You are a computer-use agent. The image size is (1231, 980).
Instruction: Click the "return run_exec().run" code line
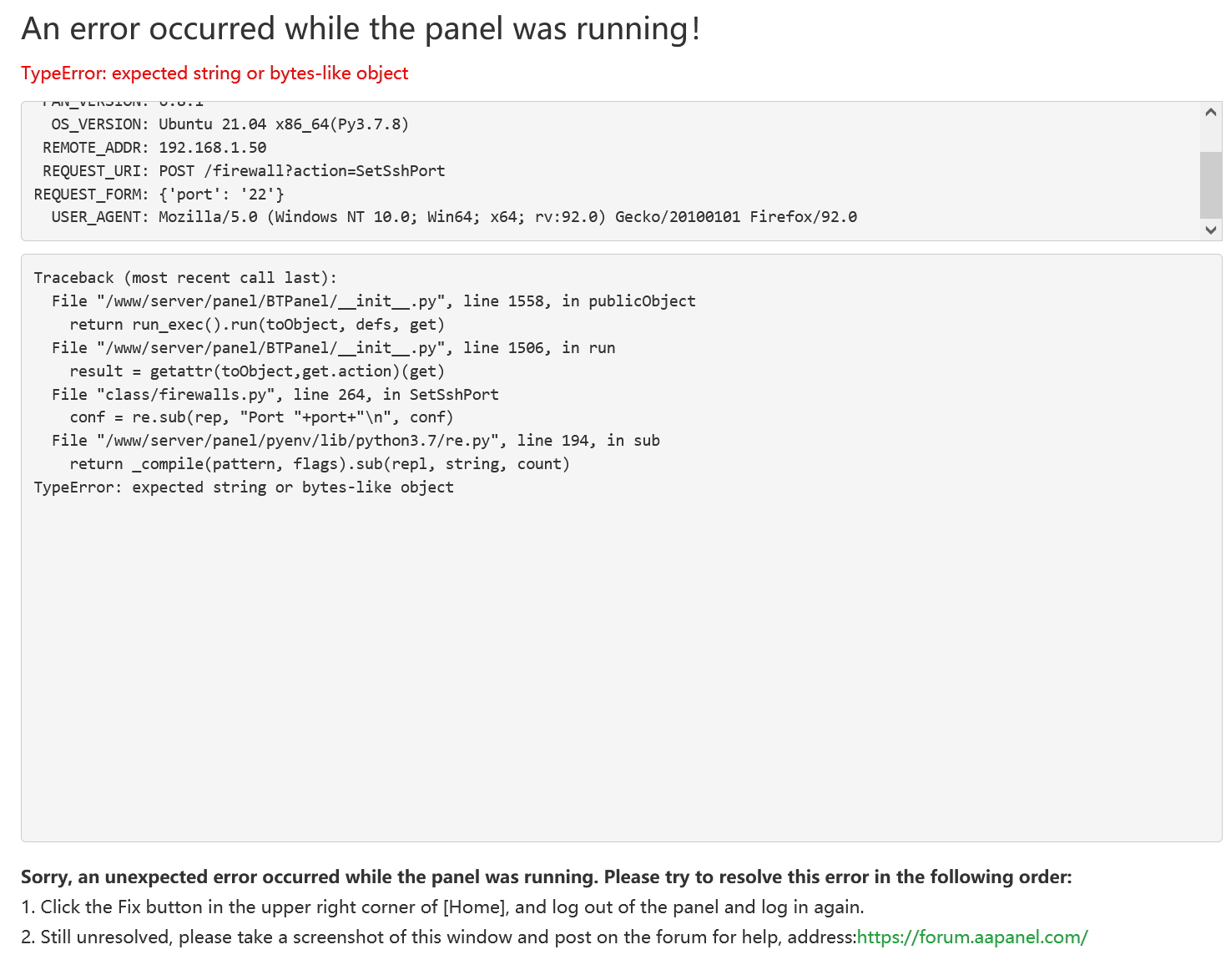point(257,325)
